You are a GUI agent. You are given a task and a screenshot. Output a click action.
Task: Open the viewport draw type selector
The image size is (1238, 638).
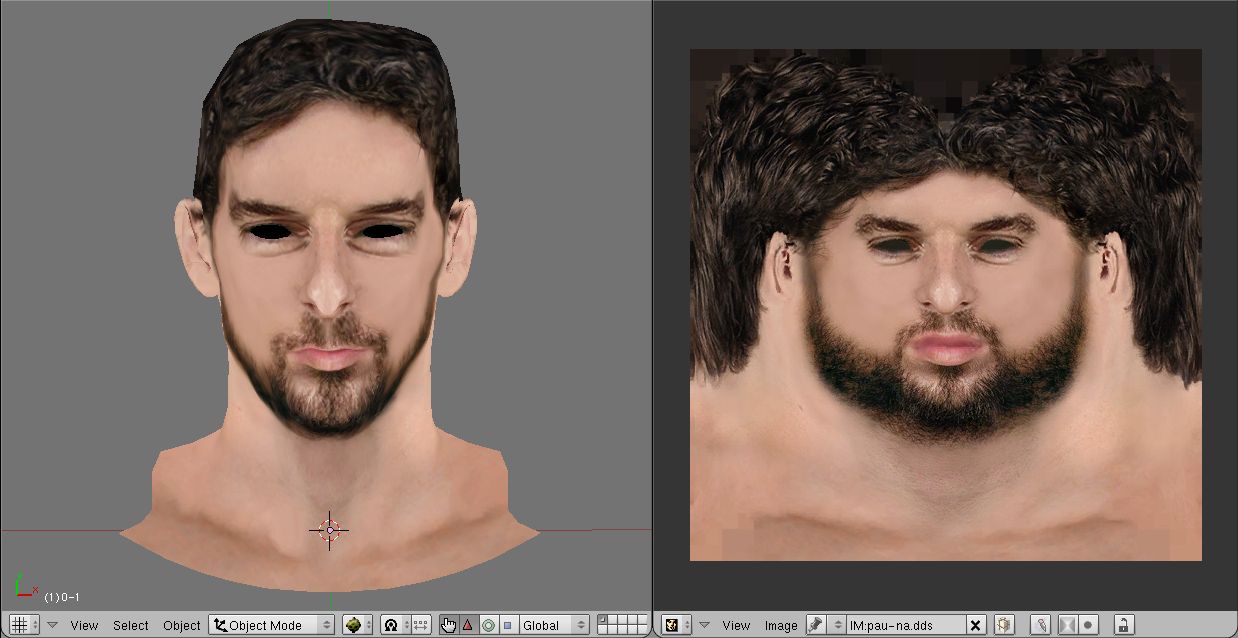coord(357,625)
